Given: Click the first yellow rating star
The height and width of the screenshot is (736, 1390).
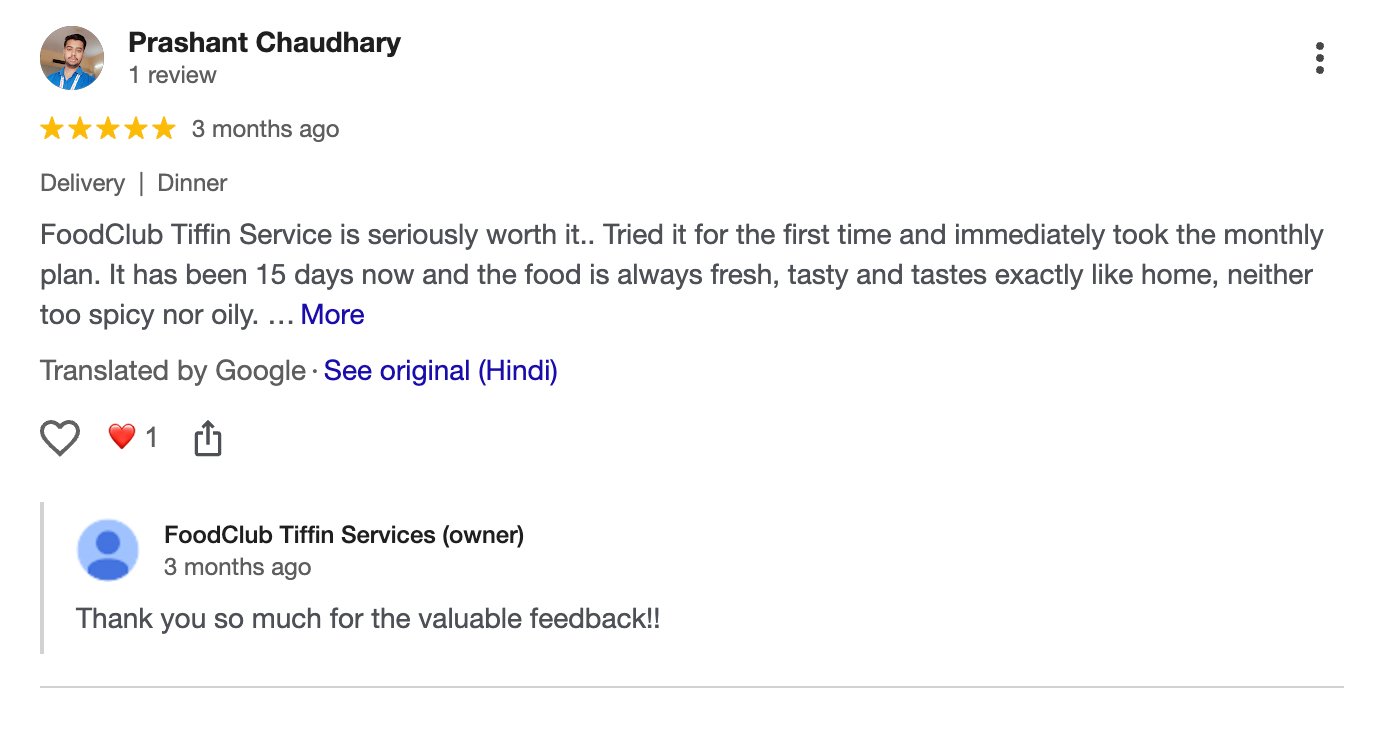Looking at the screenshot, I should pyautogui.click(x=52, y=129).
